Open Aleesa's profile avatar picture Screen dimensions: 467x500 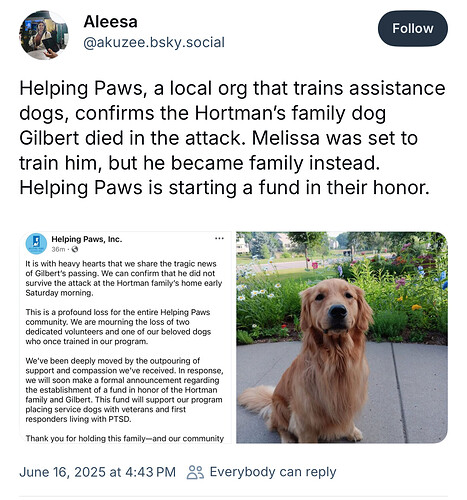pyautogui.click(x=44, y=35)
